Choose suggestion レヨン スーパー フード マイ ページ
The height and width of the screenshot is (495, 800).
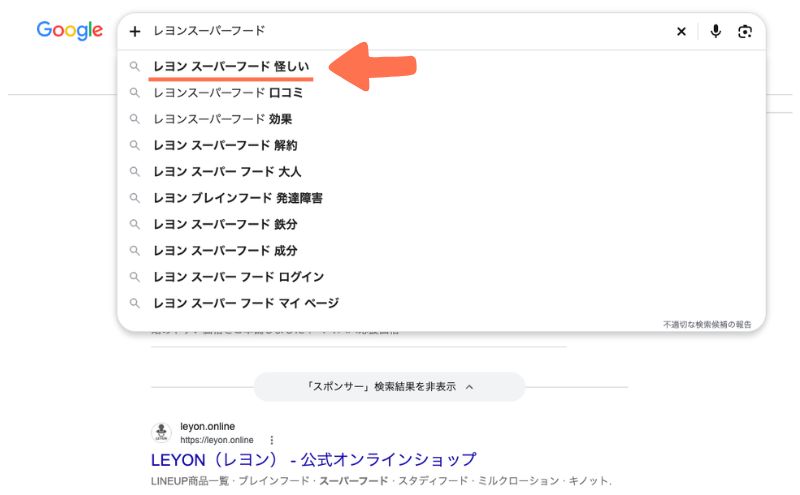click(x=441, y=303)
